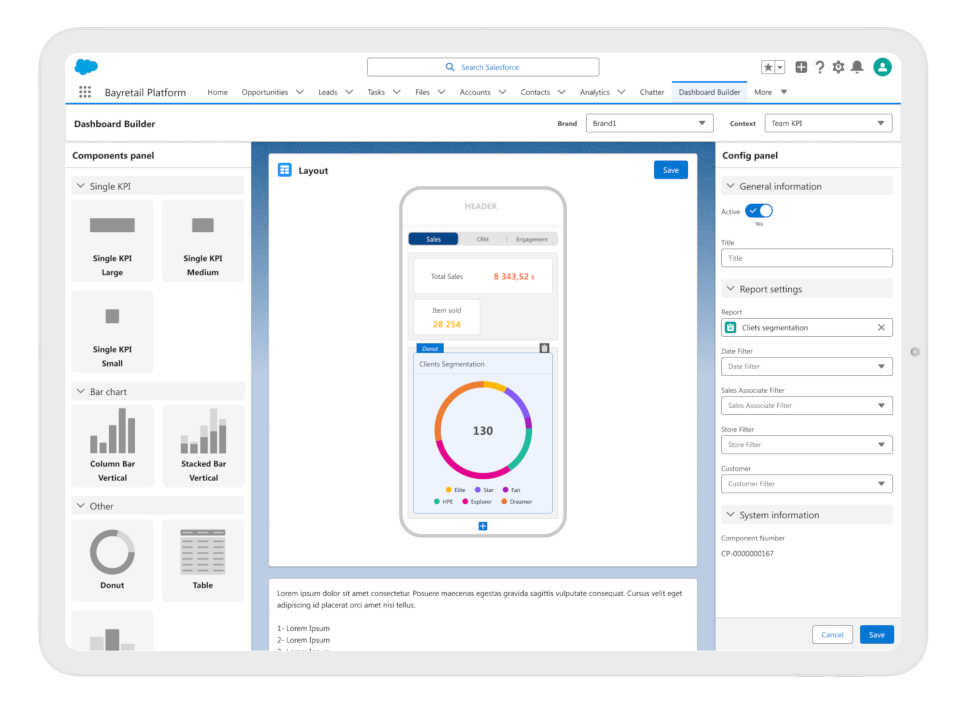
Task: Click the Title input field
Action: point(807,258)
